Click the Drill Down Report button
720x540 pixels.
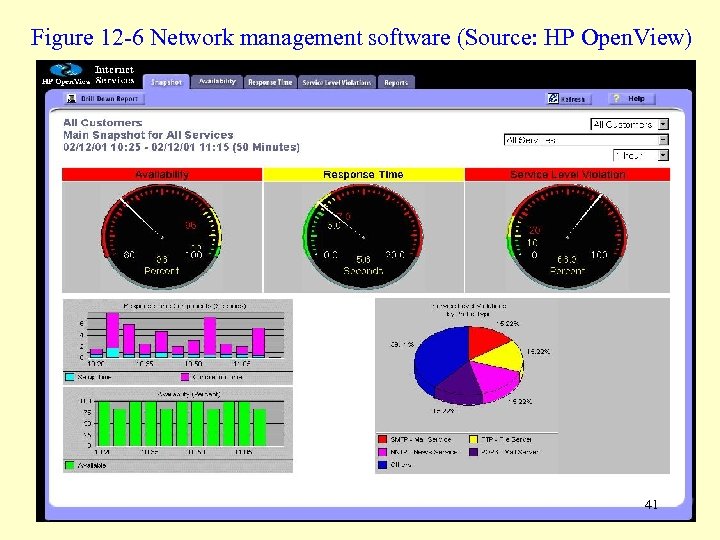click(104, 99)
